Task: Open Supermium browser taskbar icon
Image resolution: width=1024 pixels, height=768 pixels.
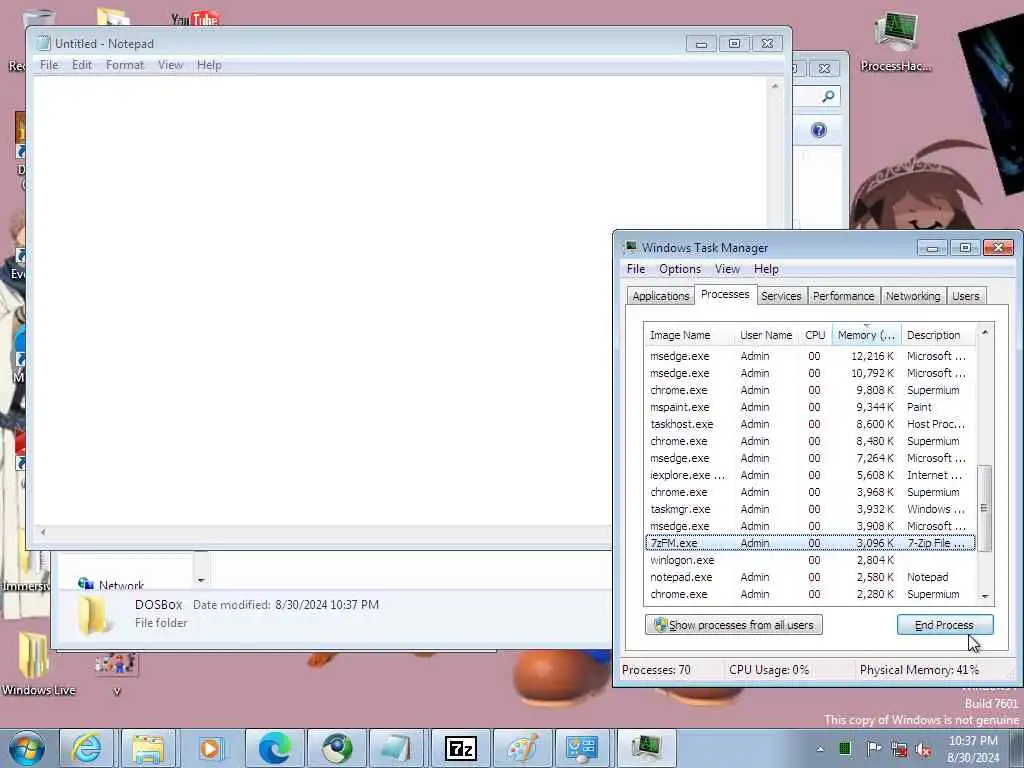Action: tap(336, 748)
